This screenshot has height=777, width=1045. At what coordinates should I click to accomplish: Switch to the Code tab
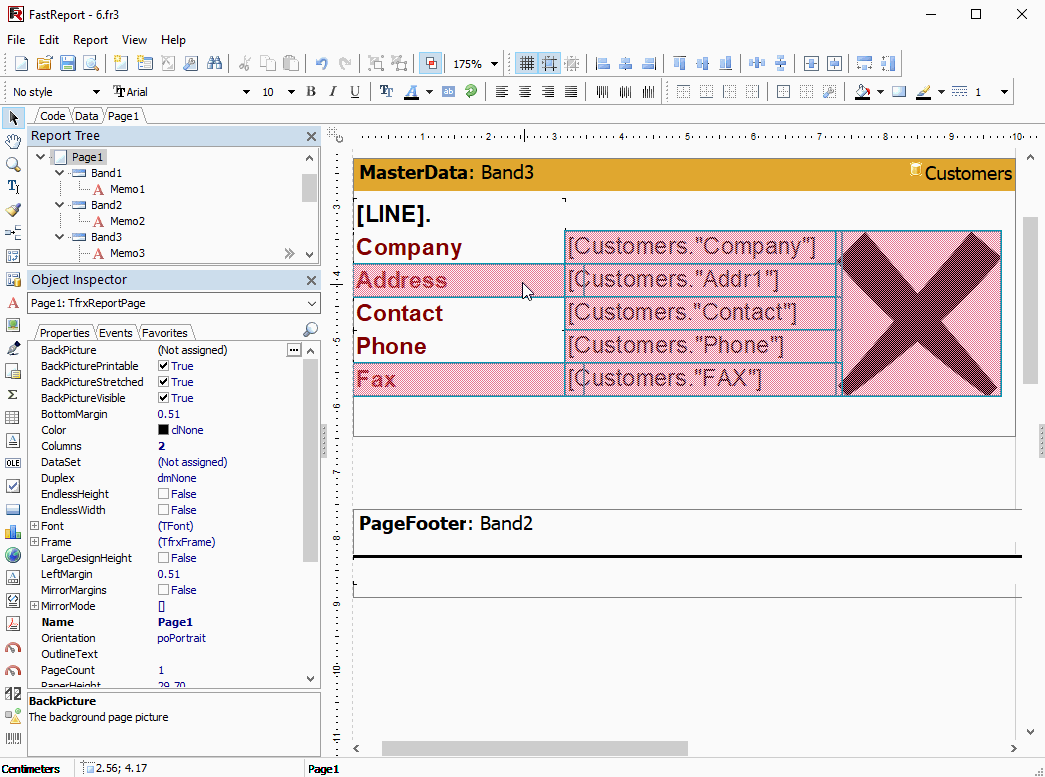coord(53,116)
